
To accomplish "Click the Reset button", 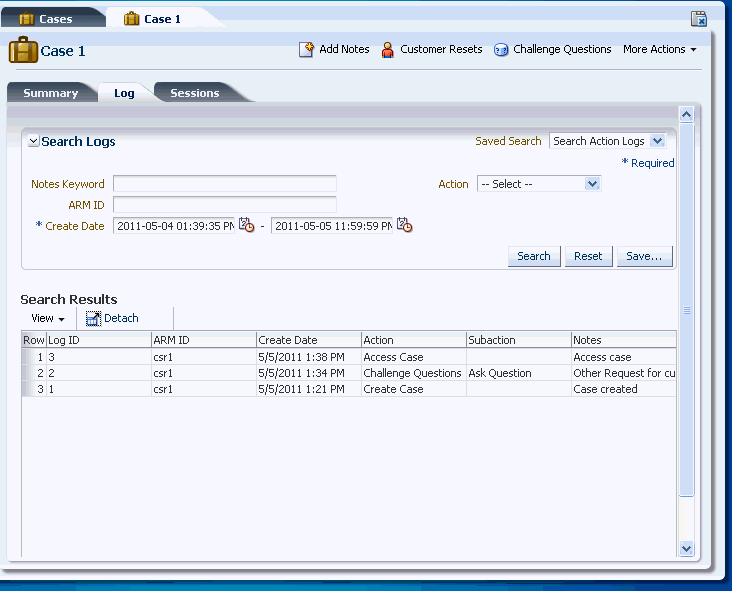I will pos(588,256).
